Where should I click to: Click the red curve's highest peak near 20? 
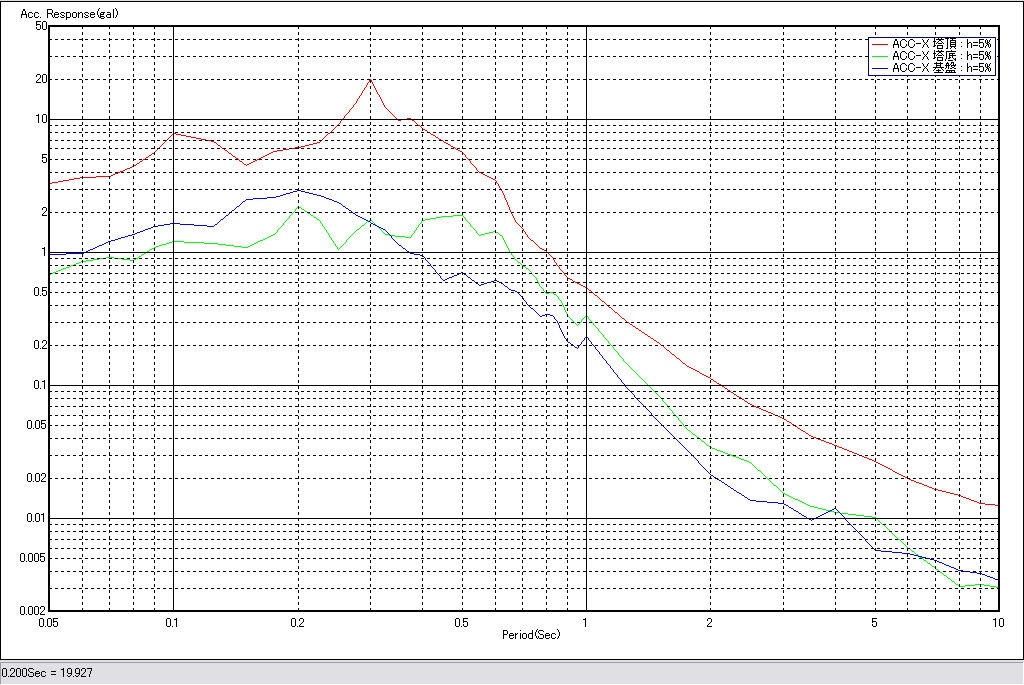click(x=370, y=80)
